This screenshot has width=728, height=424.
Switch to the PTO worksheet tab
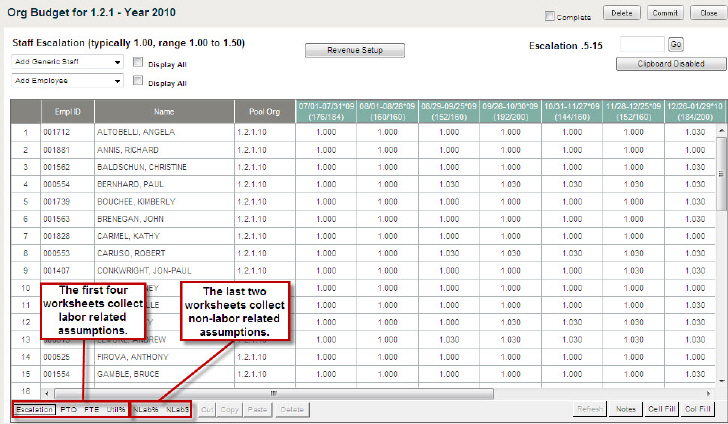click(69, 410)
